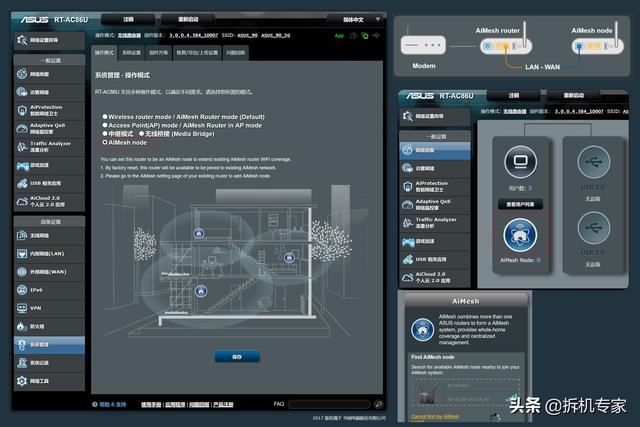Open AiCloud 2.0 in main window sidebar
The width and height of the screenshot is (640, 427).
pyautogui.click(x=49, y=201)
